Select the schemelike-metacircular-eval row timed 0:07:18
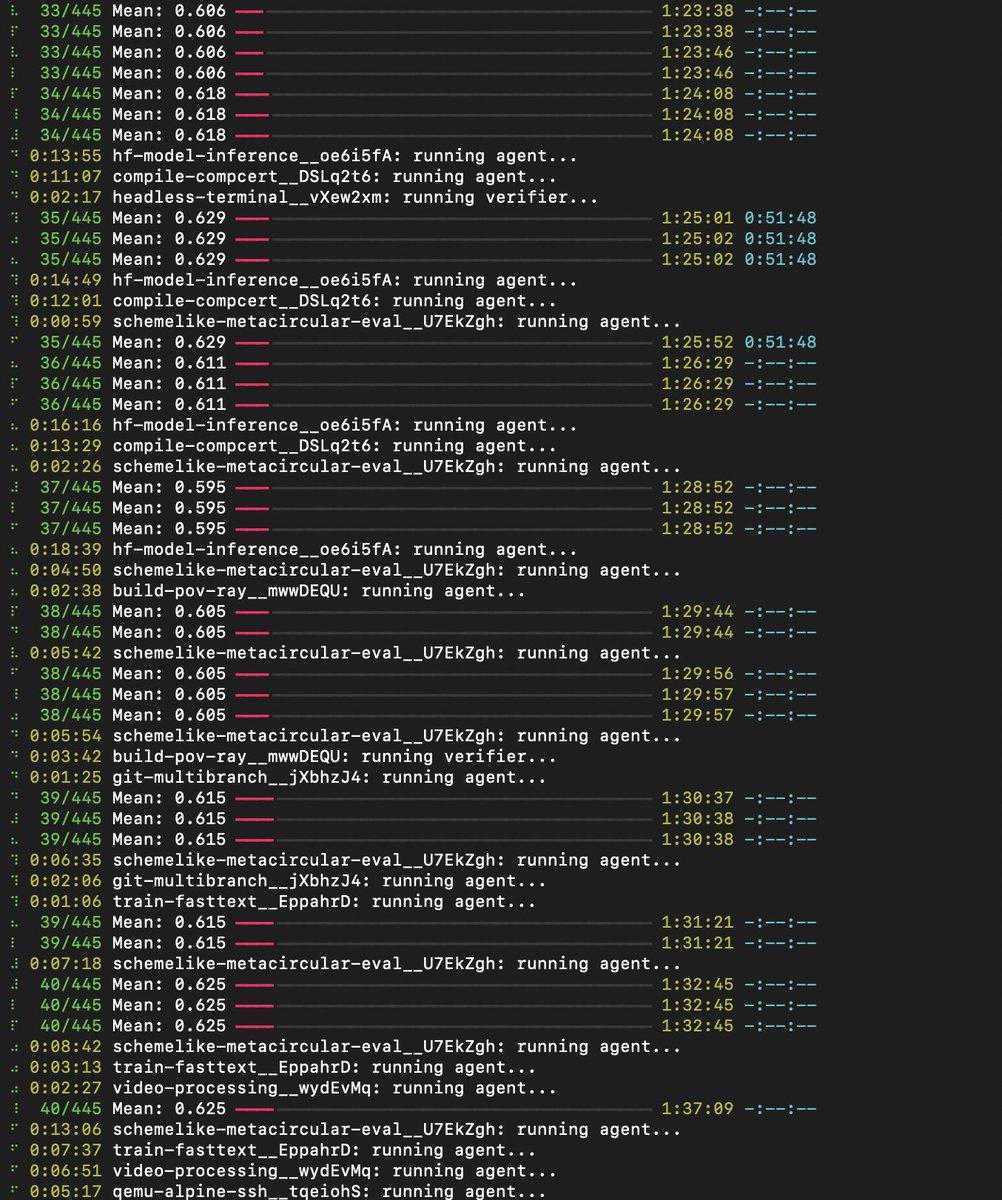 [346, 964]
